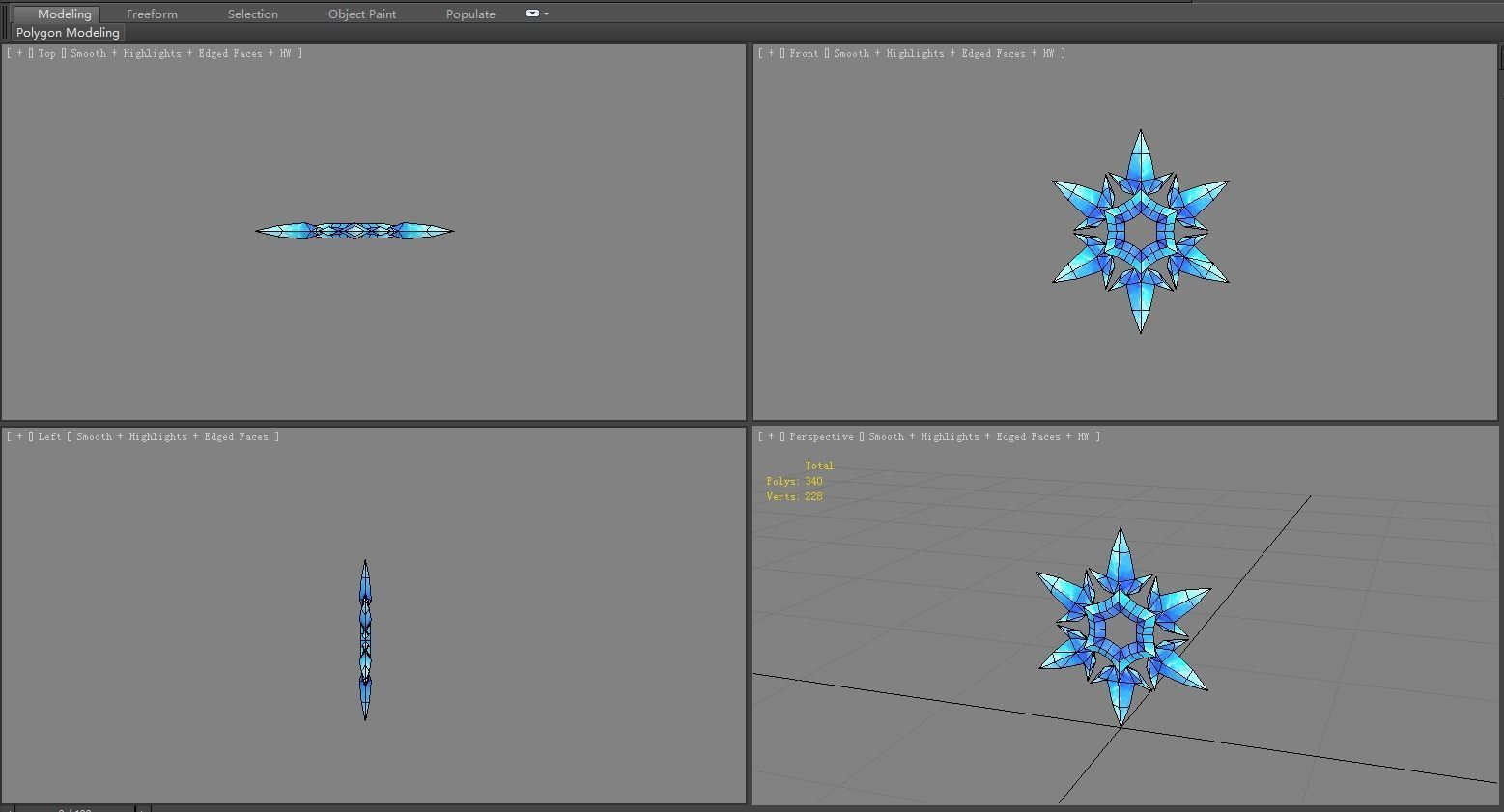Viewport: 1504px width, 812px height.
Task: Open the Freeform ribbon tab
Action: tap(152, 14)
